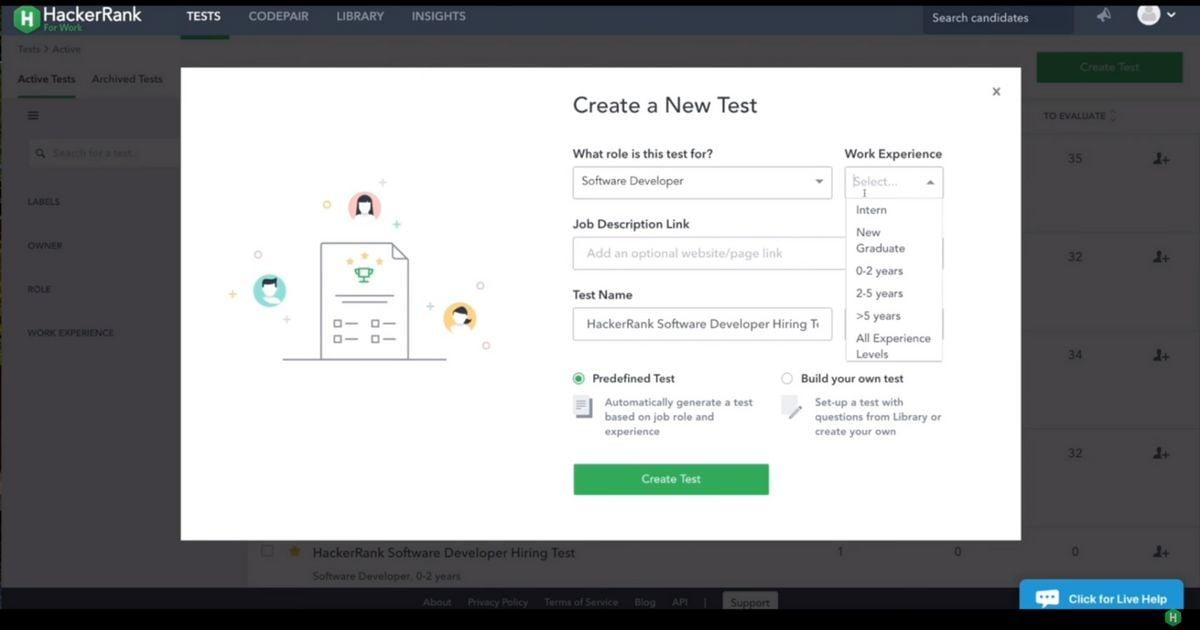Screen dimensions: 1200x630
Task: Click invite candidate icon in row 34
Action: click(1160, 355)
